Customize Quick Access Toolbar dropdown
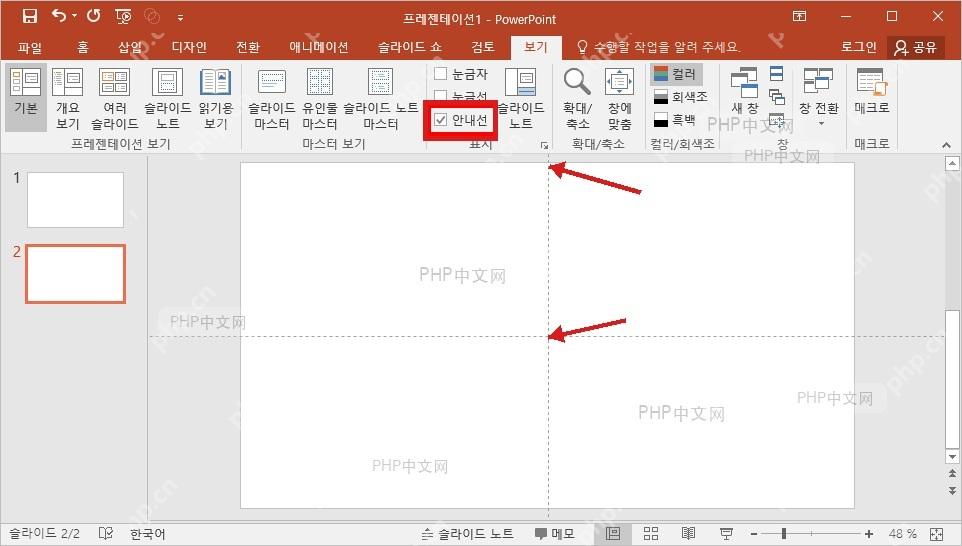962x546 pixels. [x=180, y=18]
